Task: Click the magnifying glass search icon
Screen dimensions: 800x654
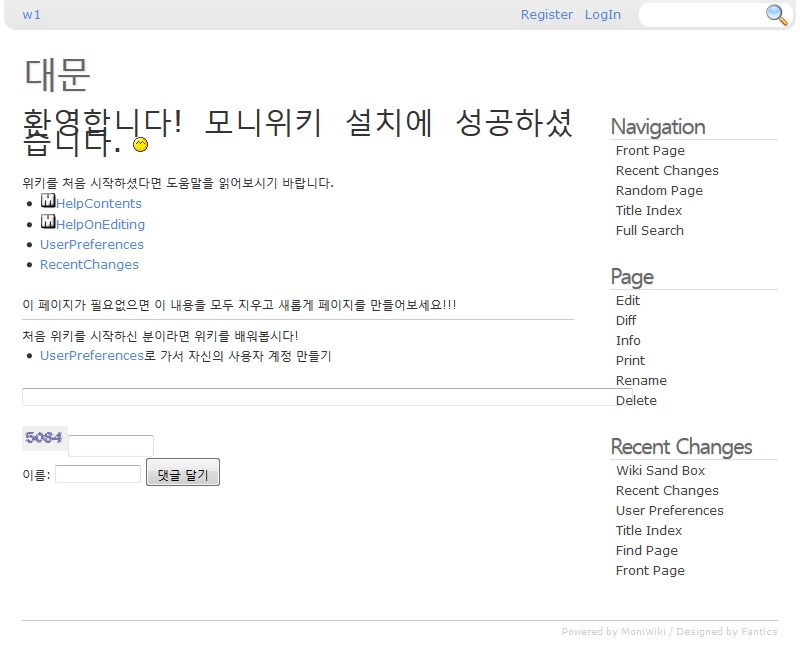Action: (776, 14)
